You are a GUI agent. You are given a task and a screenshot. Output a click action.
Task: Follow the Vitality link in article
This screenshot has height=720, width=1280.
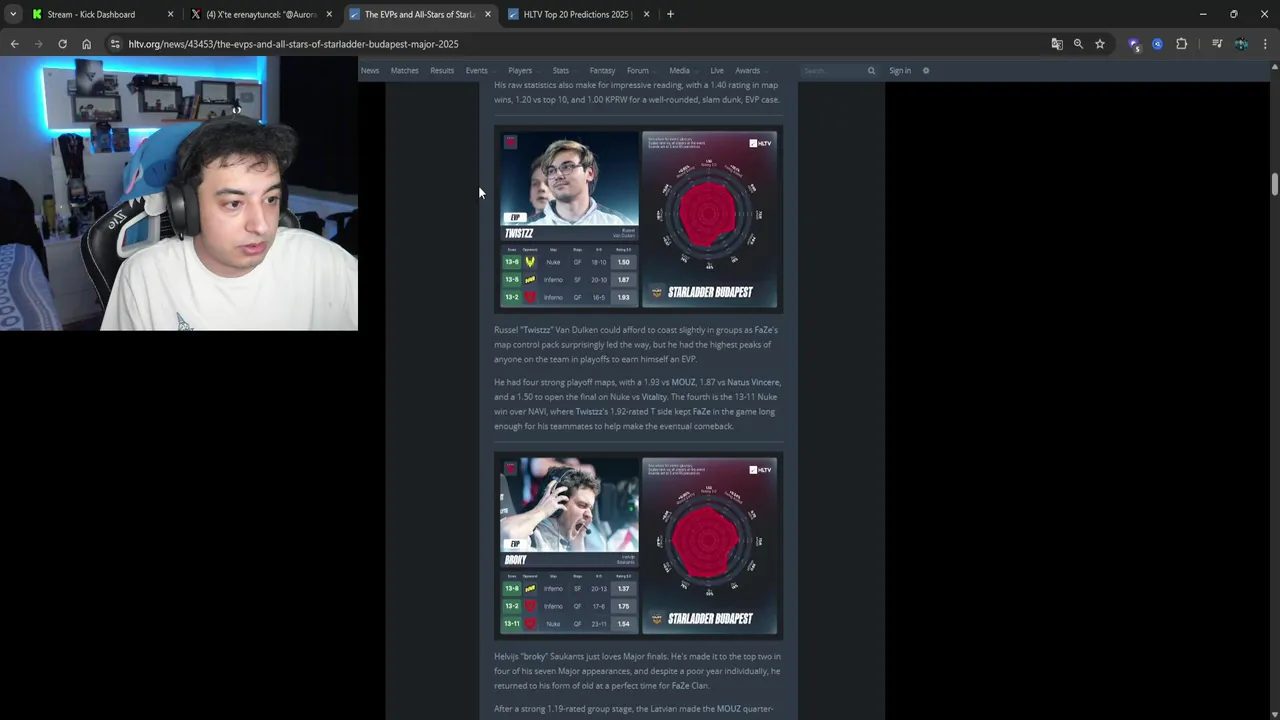coord(653,397)
